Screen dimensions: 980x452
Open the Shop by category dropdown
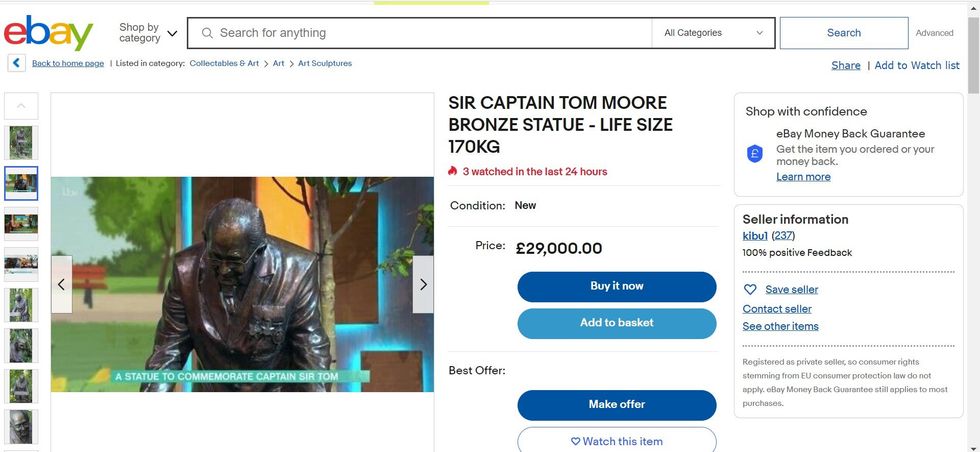[x=148, y=33]
